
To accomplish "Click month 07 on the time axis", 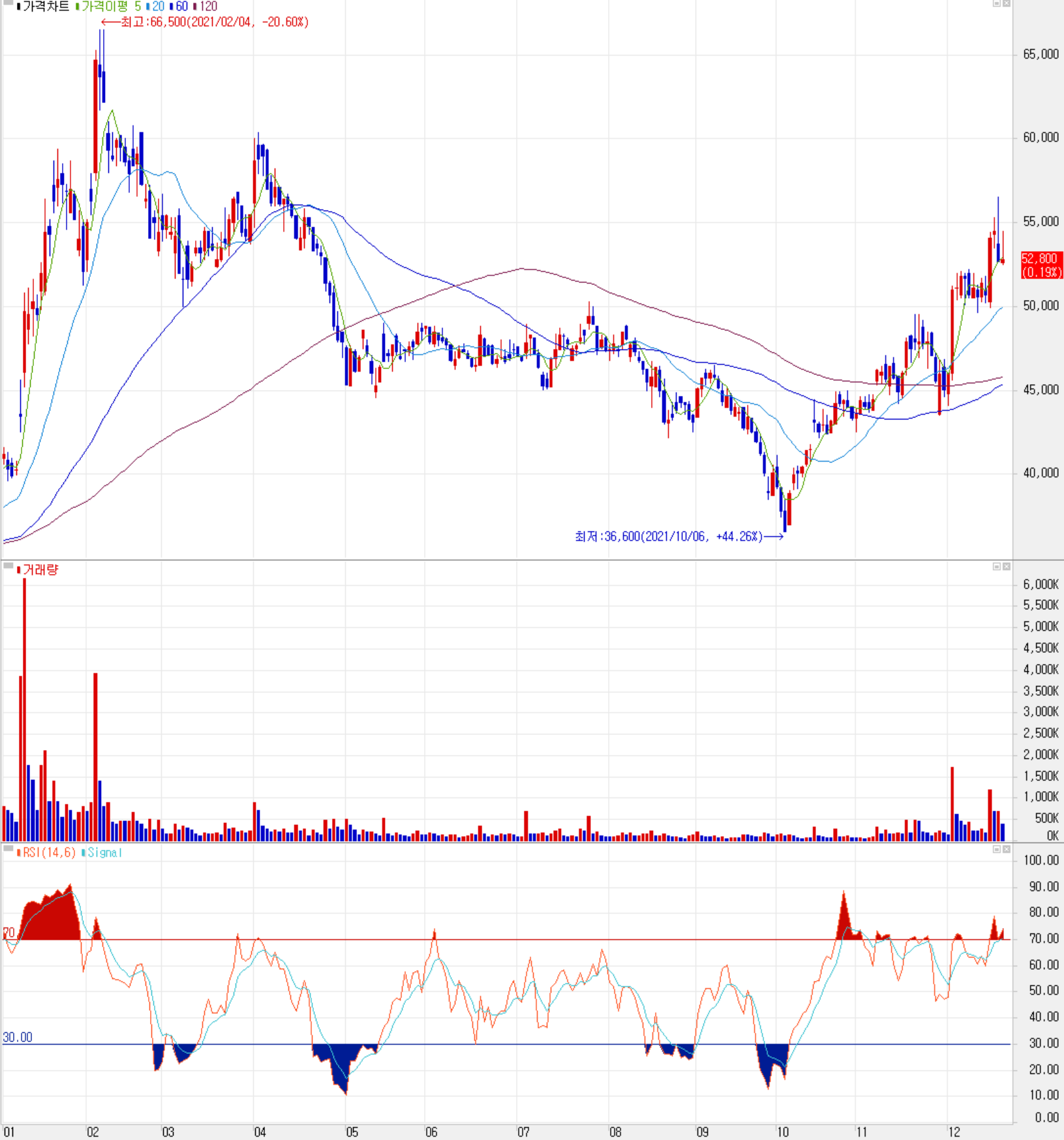I will (x=523, y=1132).
